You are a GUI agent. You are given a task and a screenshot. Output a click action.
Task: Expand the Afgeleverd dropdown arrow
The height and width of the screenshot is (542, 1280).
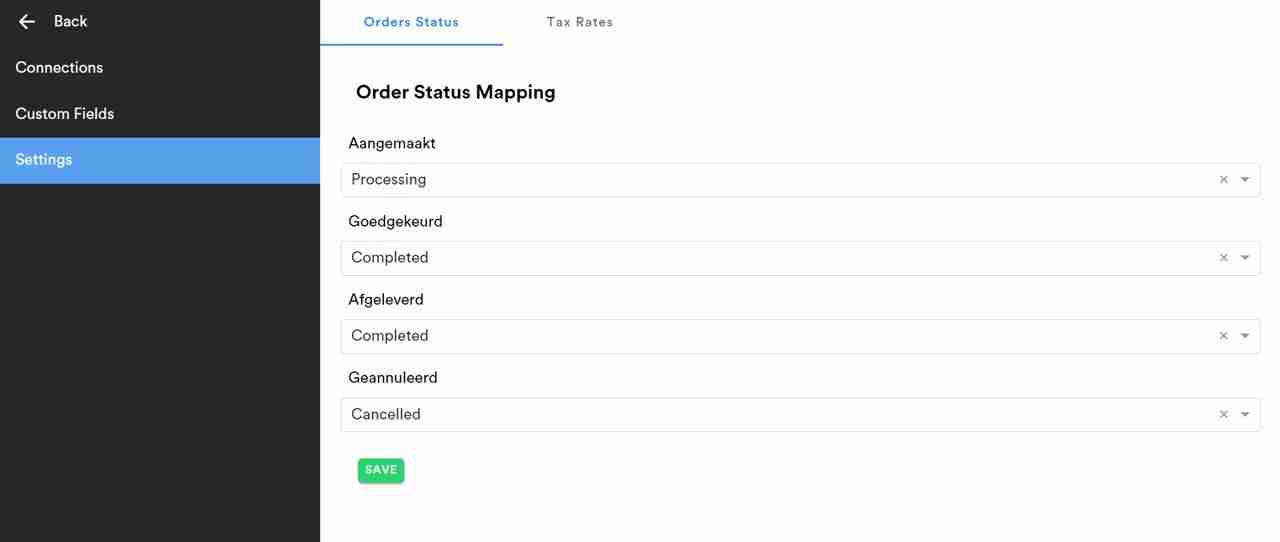(x=1245, y=336)
